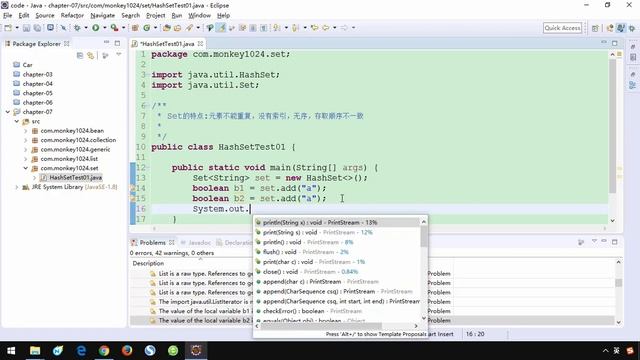This screenshot has width=640, height=360.
Task: Click the New file wizard toolbar icon
Action: (x=8, y=28)
